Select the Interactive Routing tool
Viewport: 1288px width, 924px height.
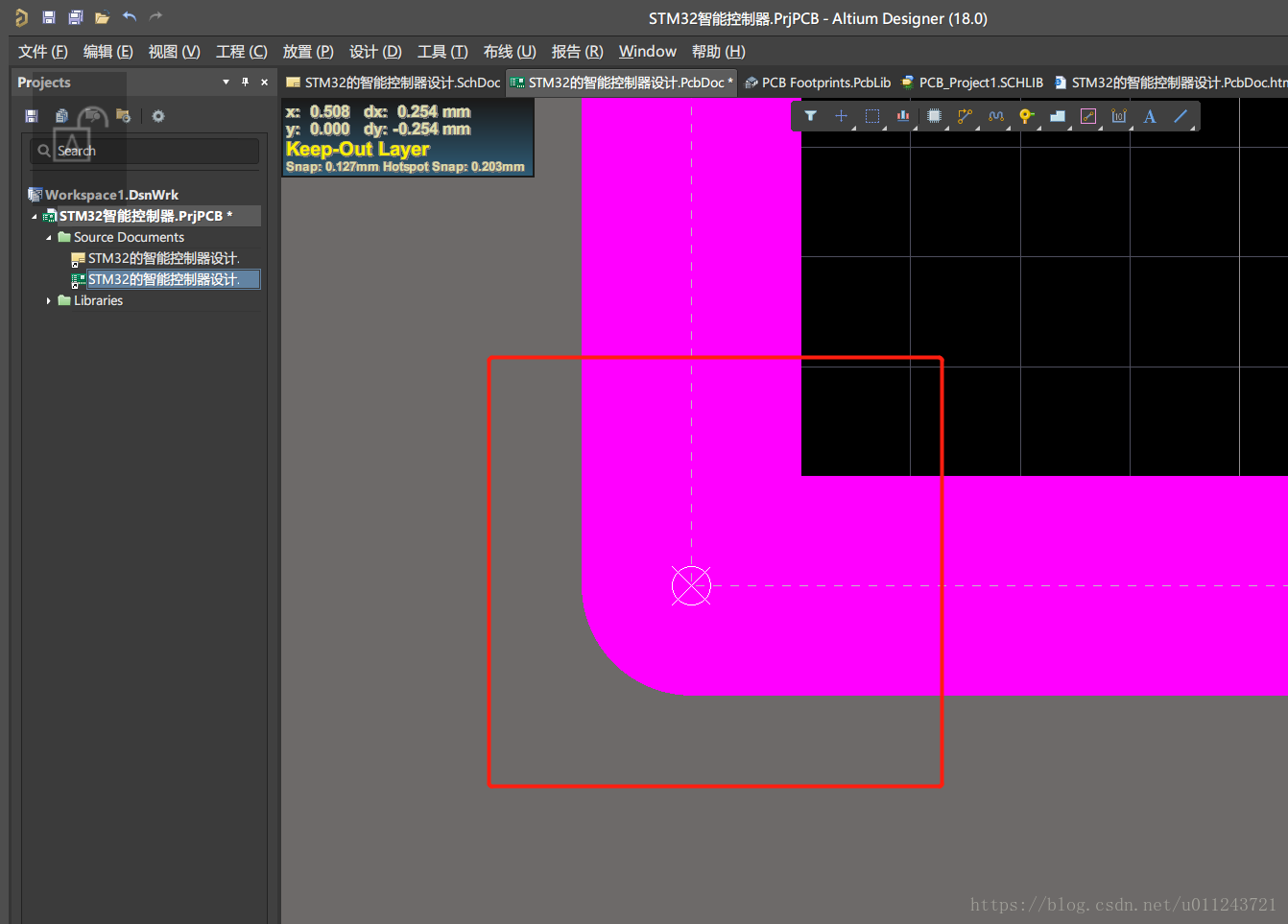coord(965,116)
